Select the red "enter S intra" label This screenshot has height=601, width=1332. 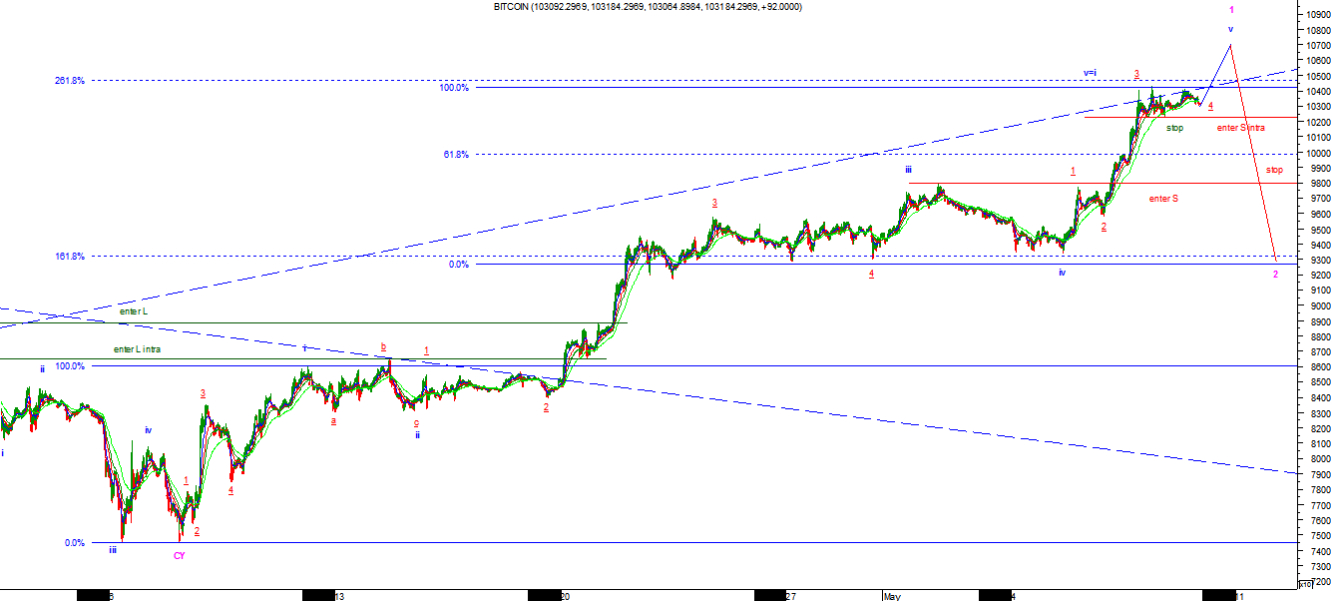click(x=1240, y=128)
